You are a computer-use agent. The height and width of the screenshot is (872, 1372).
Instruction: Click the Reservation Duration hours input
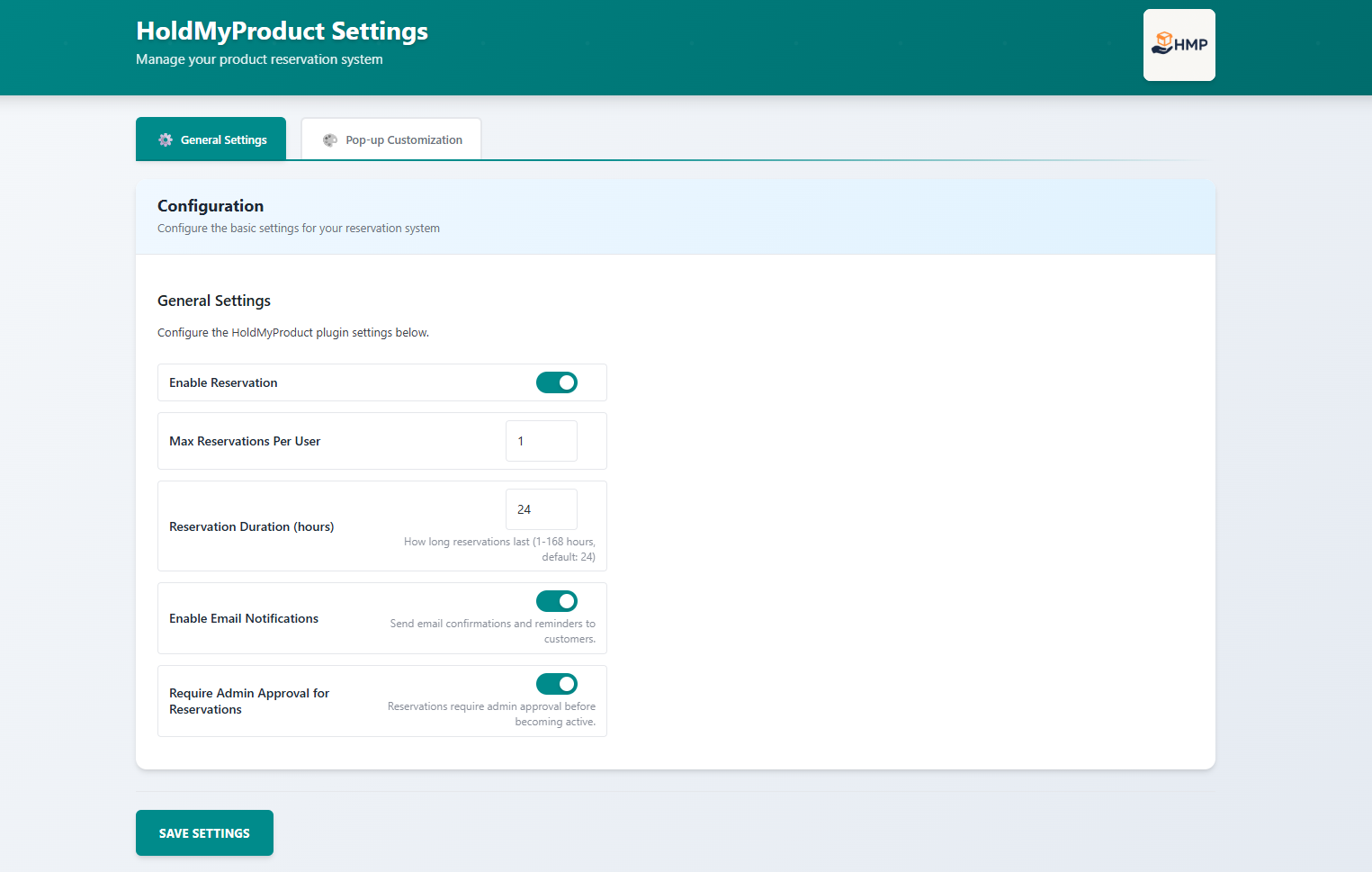tap(541, 509)
